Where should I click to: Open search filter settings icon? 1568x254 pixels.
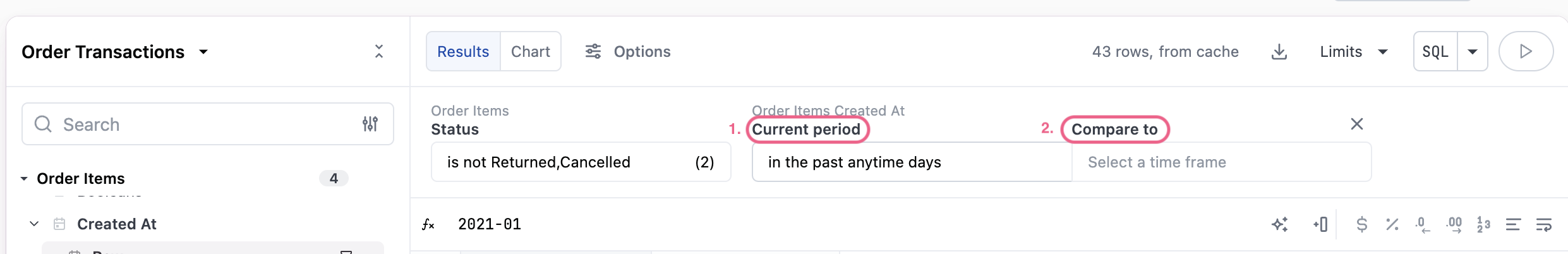(x=370, y=124)
